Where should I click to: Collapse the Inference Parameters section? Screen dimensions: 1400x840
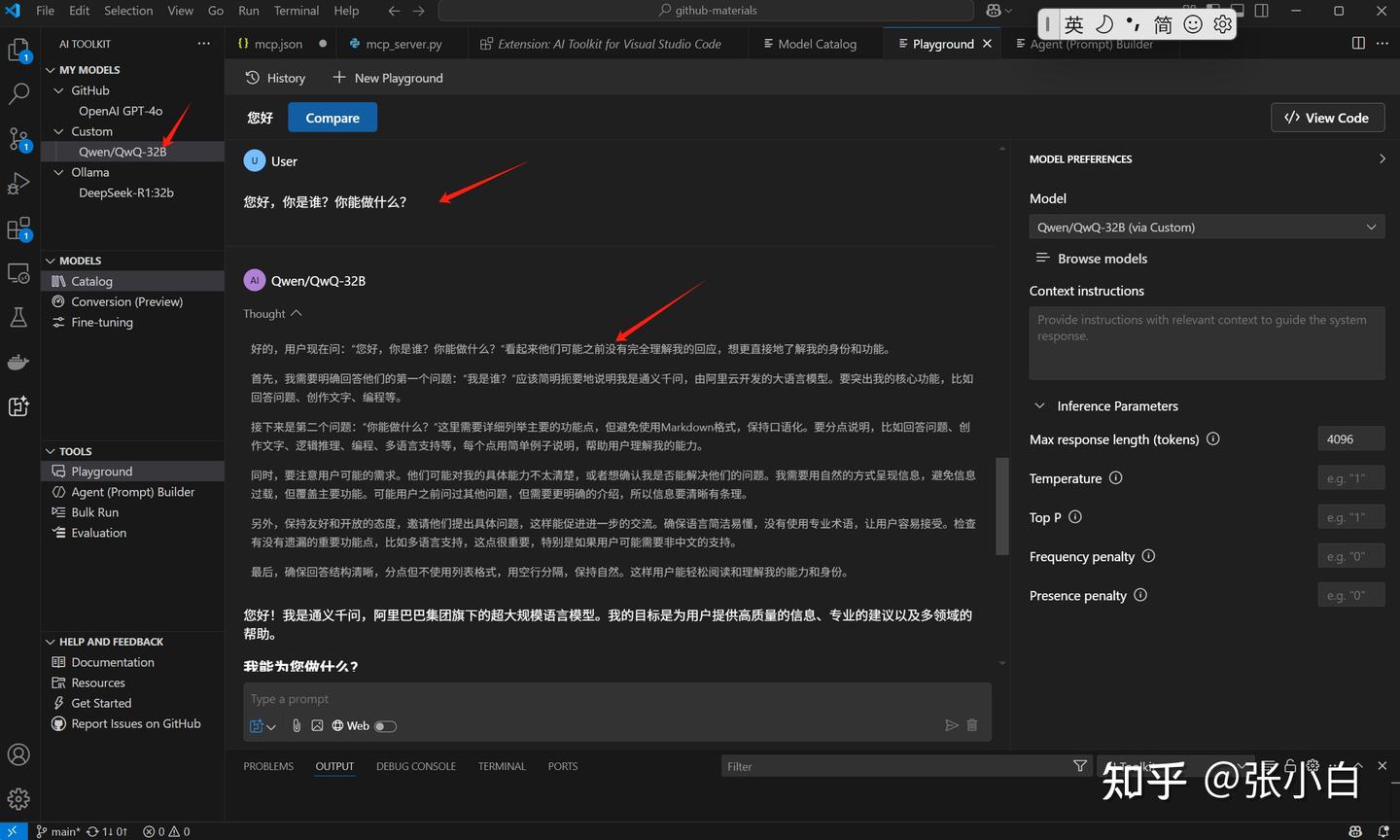[1039, 406]
